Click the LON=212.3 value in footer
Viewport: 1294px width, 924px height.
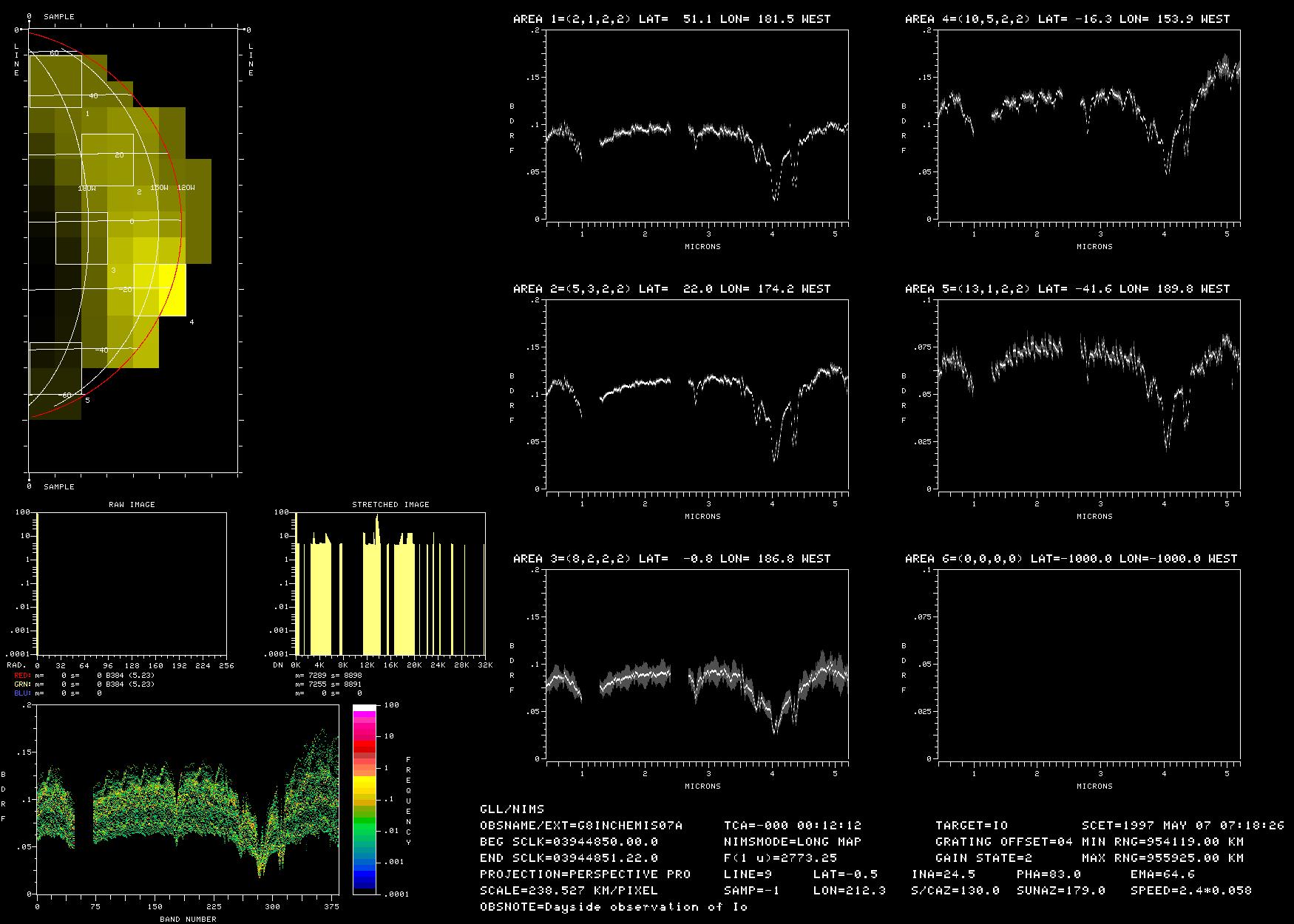click(x=850, y=891)
